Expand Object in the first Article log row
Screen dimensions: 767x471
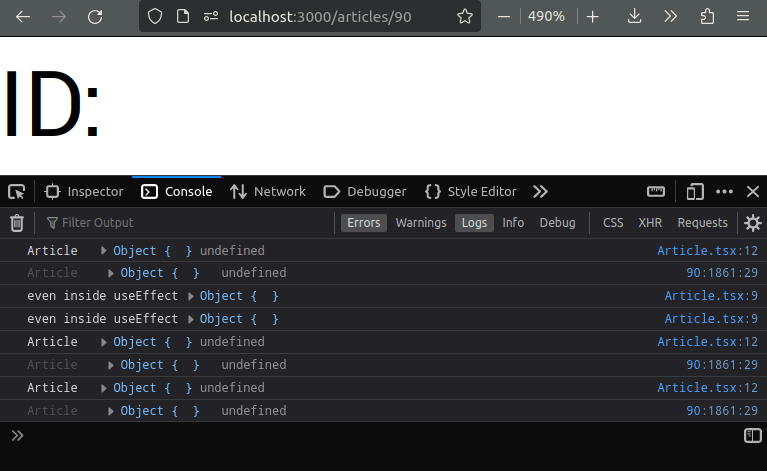pyautogui.click(x=104, y=251)
